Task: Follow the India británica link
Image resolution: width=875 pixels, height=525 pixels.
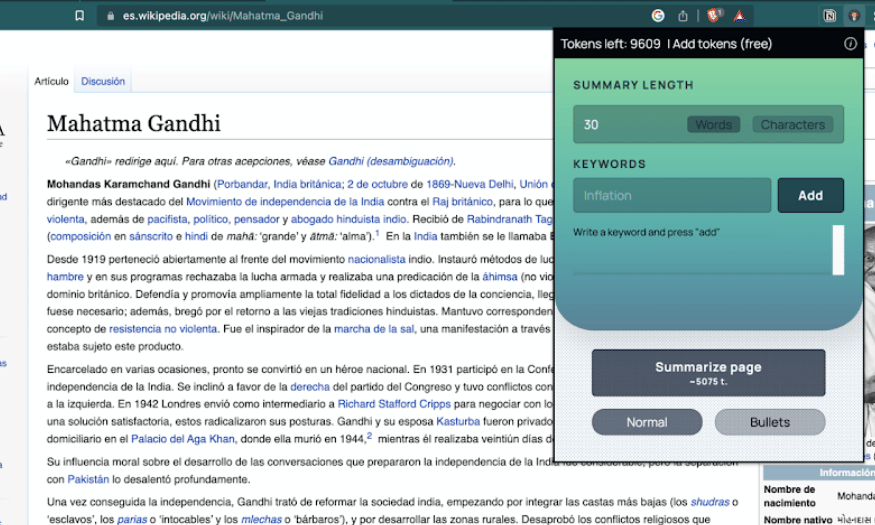Action: 307,184
